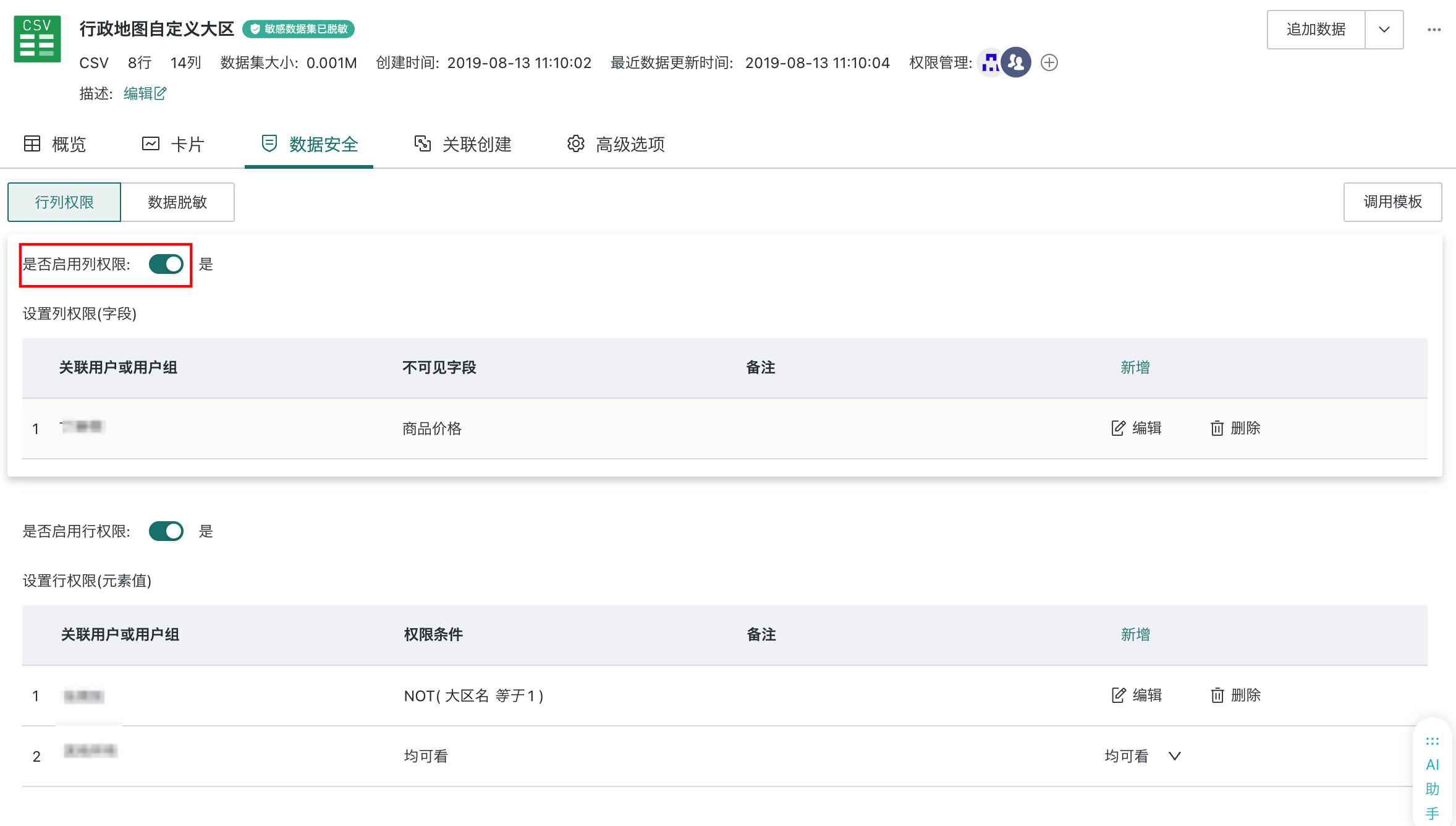
Task: Toggle the 是否启用列权限 switch off
Action: pyautogui.click(x=166, y=264)
